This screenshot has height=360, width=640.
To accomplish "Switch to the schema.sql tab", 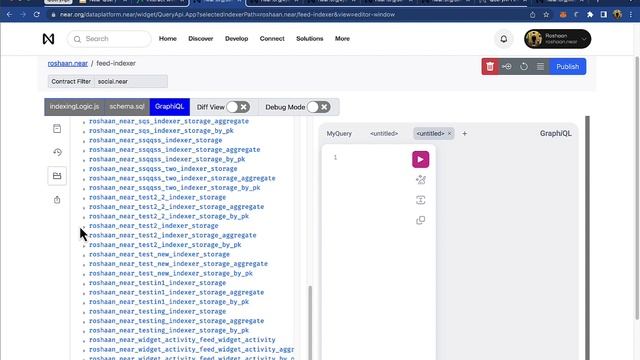I will pyautogui.click(x=127, y=107).
